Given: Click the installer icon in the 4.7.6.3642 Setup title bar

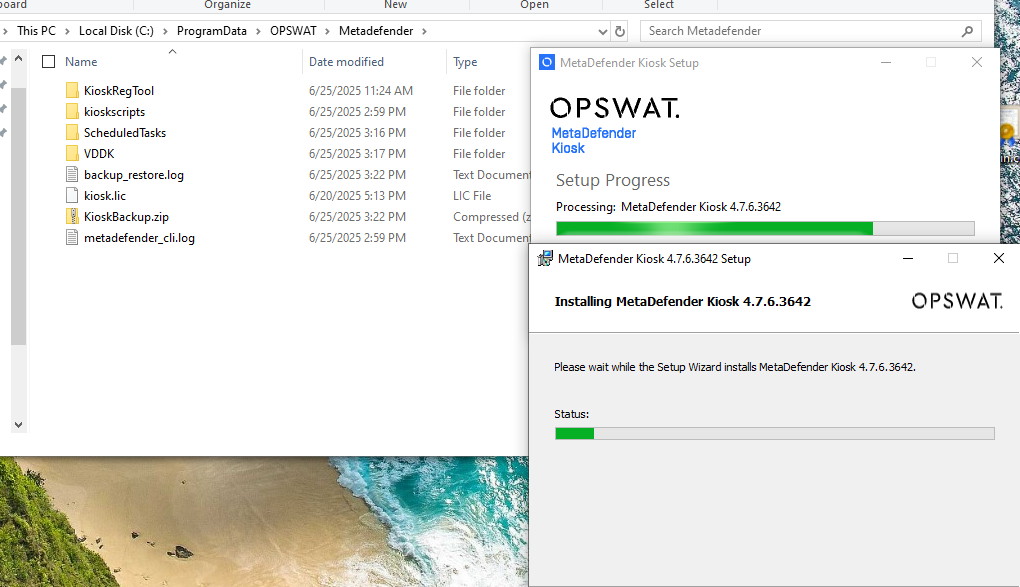Looking at the screenshot, I should pyautogui.click(x=545, y=258).
